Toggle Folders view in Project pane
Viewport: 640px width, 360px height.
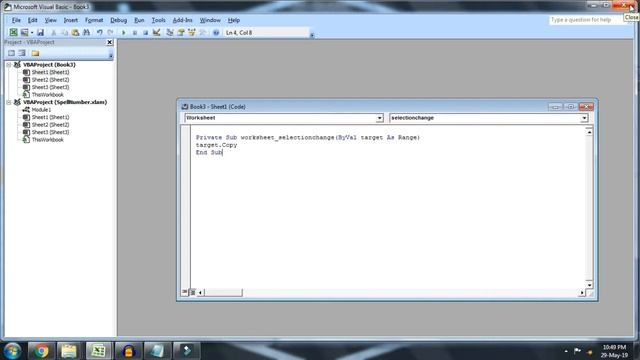(x=36, y=53)
